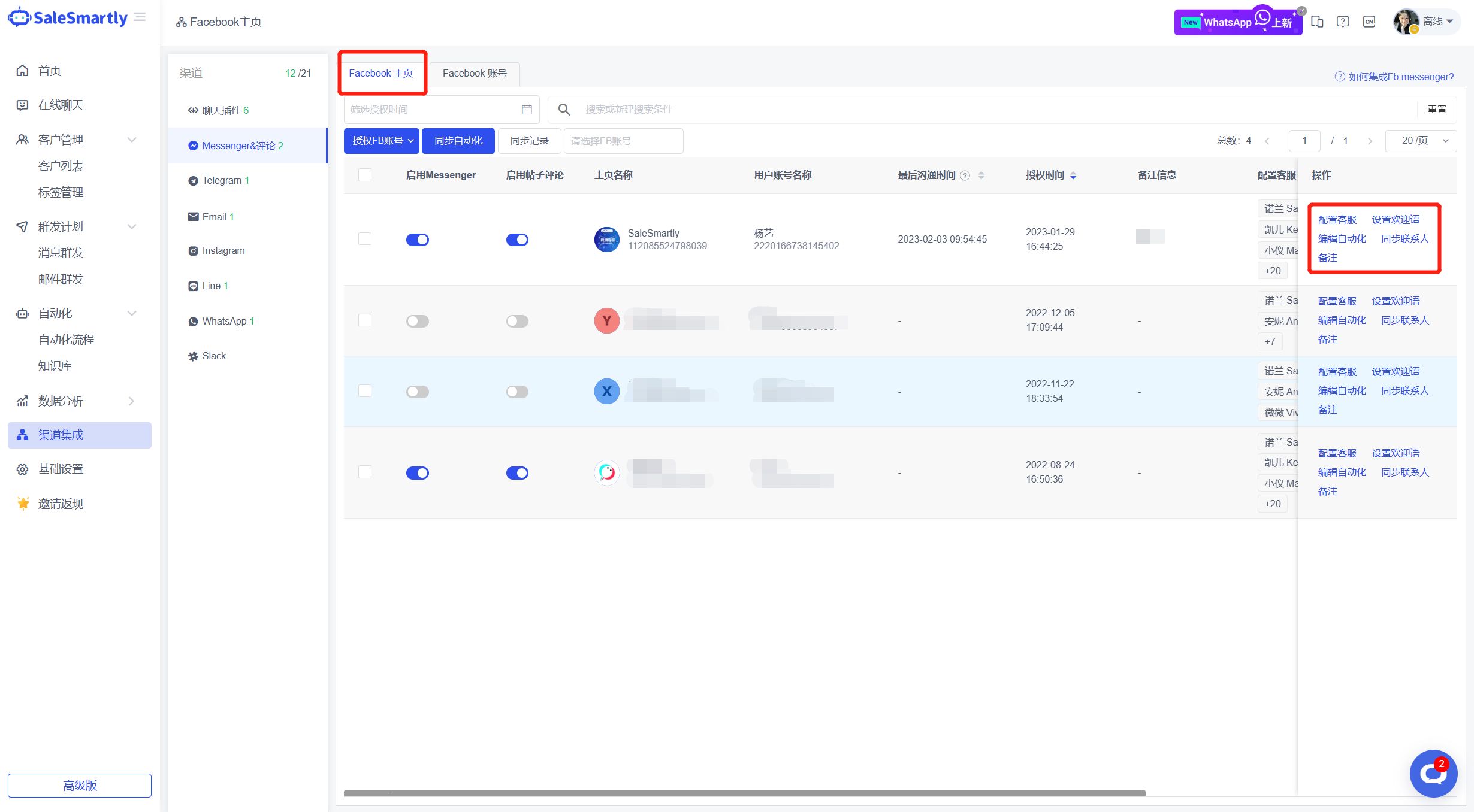
Task: Open the floating chat bubble widget
Action: coord(1433,774)
